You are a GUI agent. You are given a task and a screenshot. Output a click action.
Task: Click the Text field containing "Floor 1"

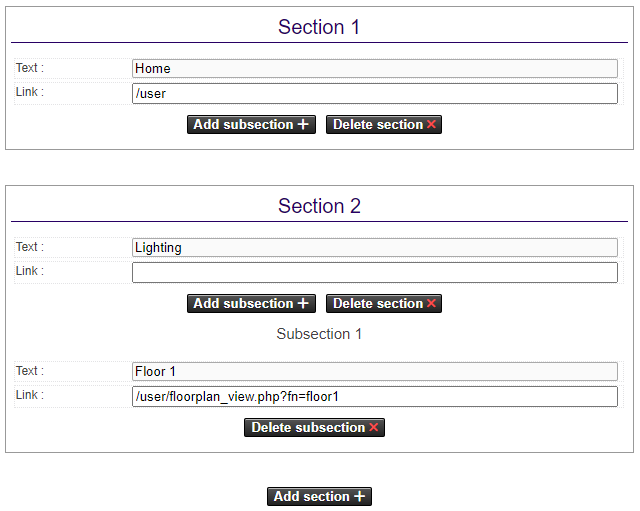(374, 372)
